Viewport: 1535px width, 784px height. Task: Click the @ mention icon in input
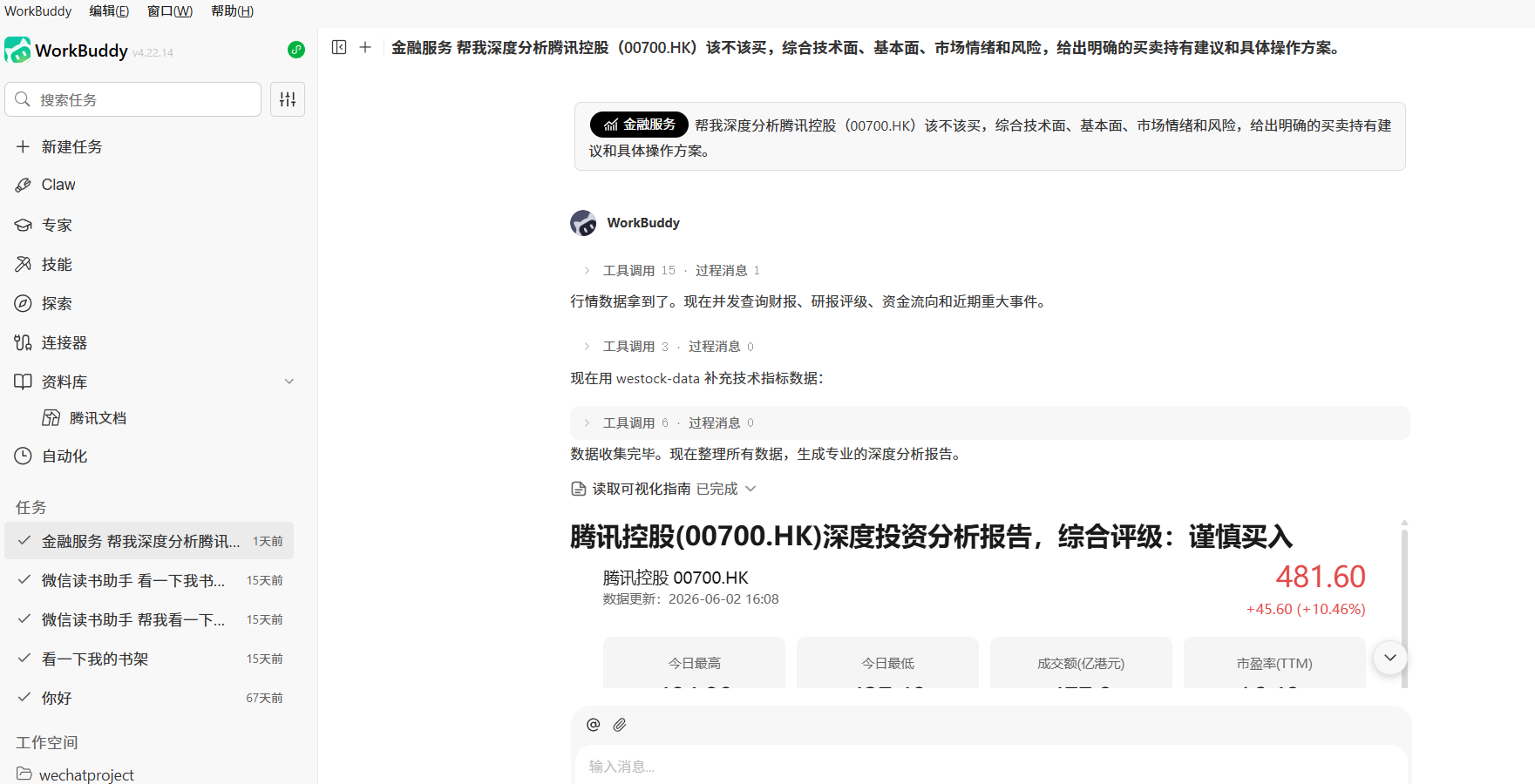tap(594, 725)
